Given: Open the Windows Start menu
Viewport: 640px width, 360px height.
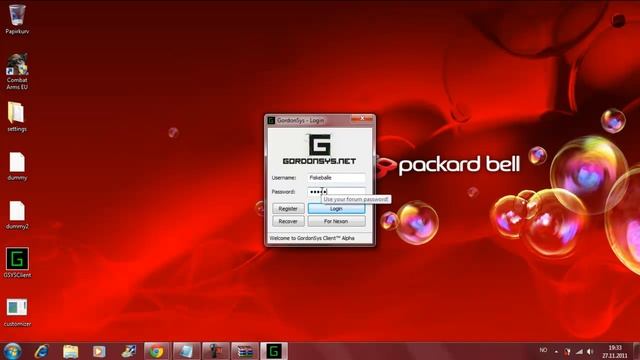Looking at the screenshot, I should tap(12, 351).
